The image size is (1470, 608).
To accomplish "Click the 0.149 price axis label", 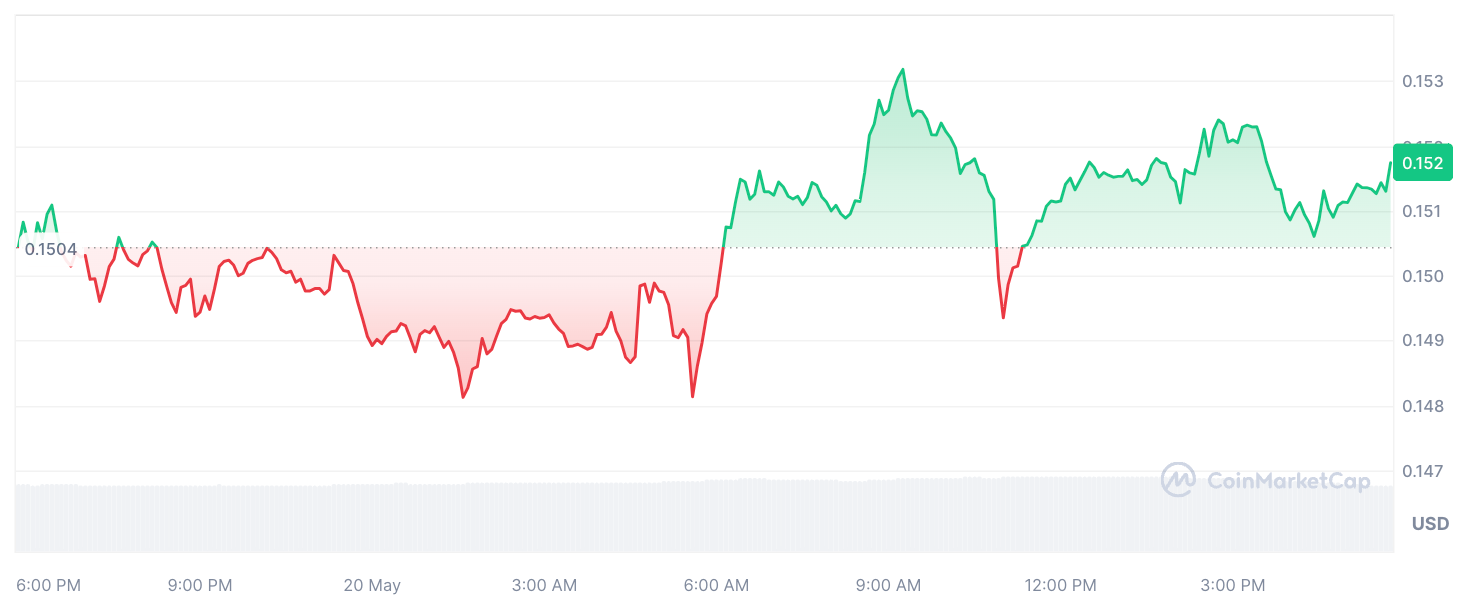I will tap(1422, 341).
